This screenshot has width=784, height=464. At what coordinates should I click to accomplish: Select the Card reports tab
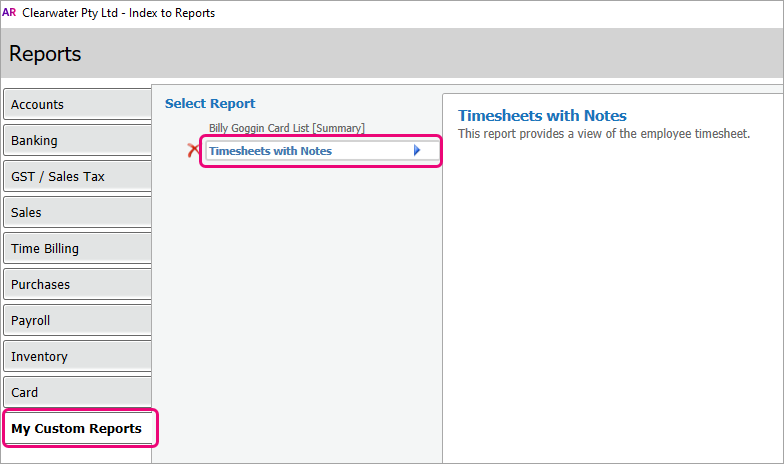tap(78, 392)
